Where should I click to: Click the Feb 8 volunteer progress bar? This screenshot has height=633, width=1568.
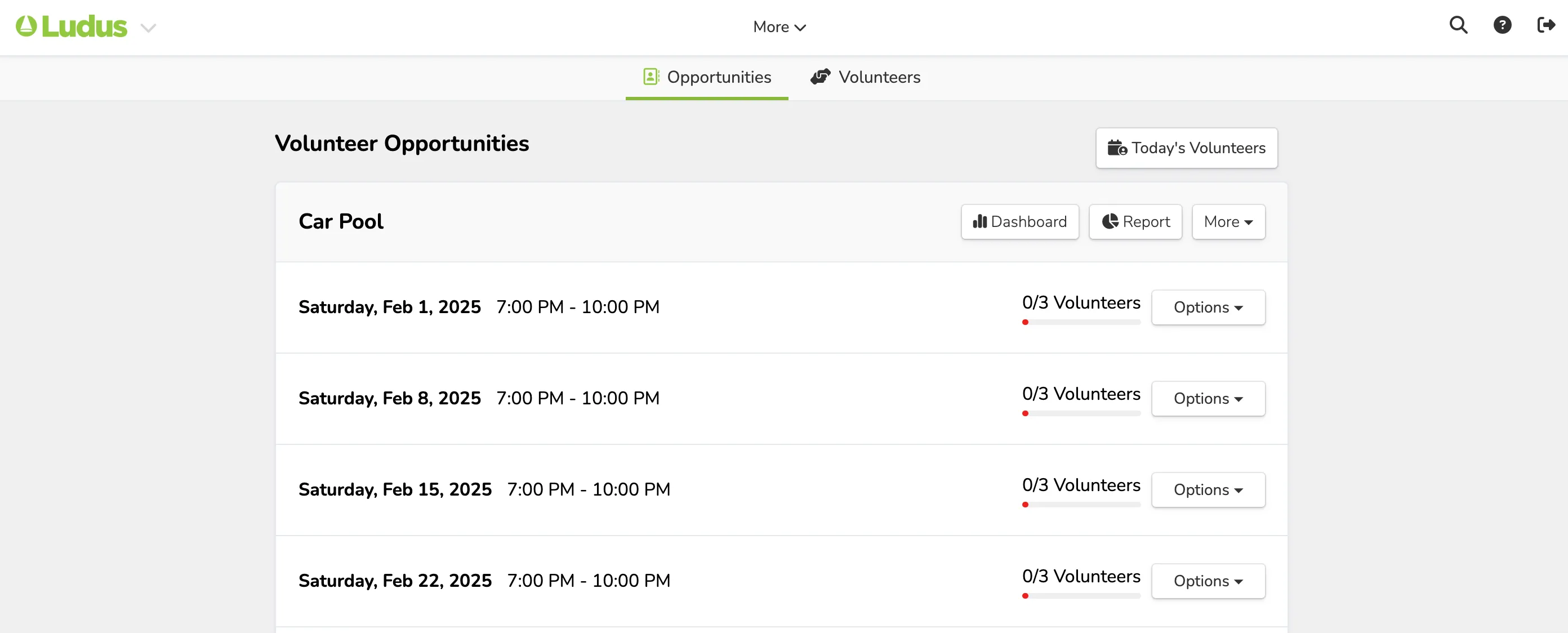(1081, 413)
